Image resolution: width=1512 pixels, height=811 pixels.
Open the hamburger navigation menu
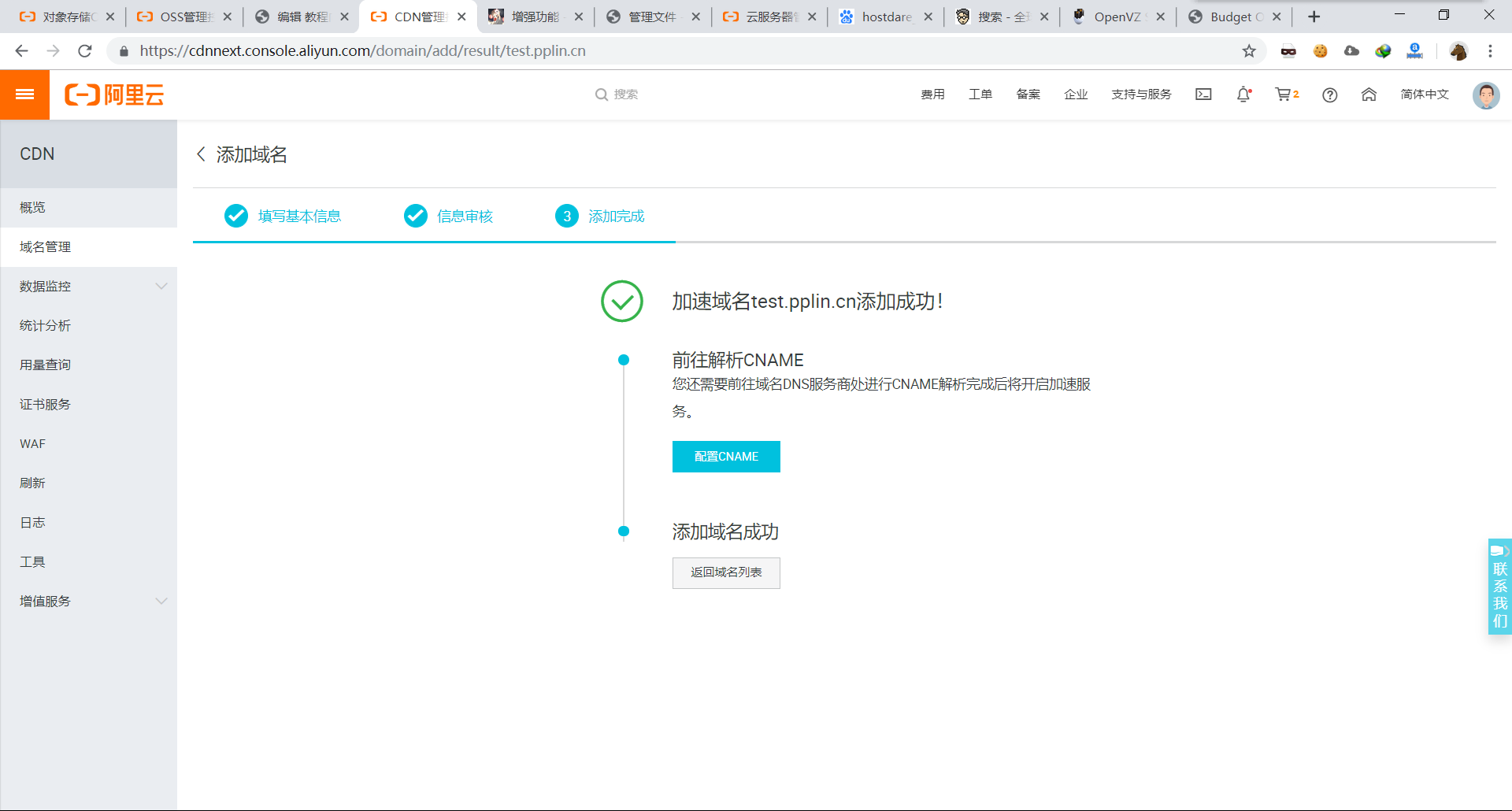pyautogui.click(x=24, y=94)
